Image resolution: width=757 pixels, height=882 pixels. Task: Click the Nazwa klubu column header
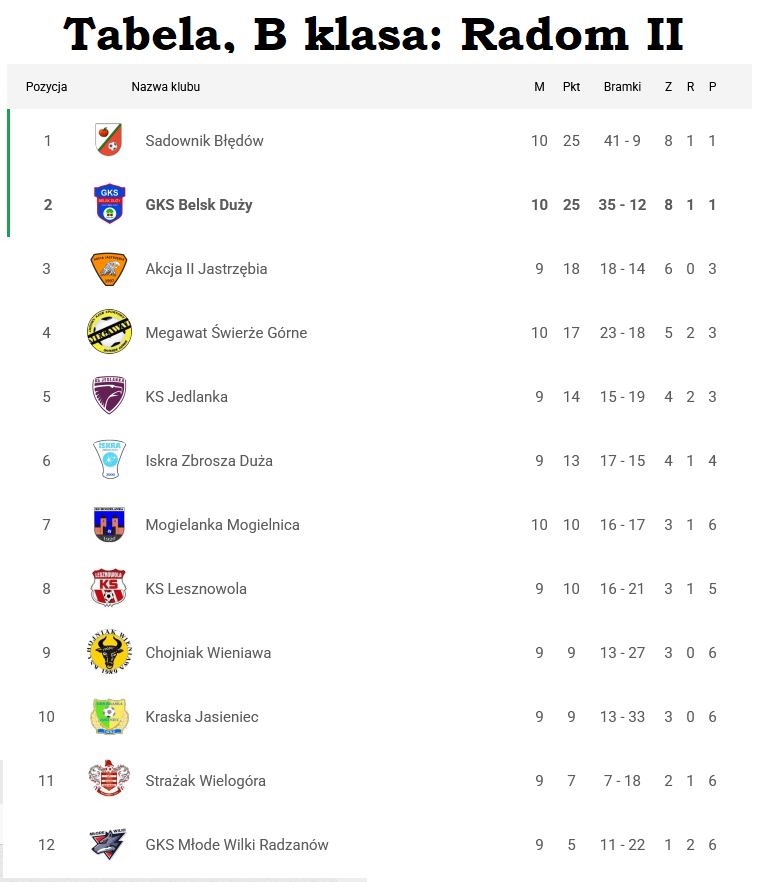tap(166, 87)
